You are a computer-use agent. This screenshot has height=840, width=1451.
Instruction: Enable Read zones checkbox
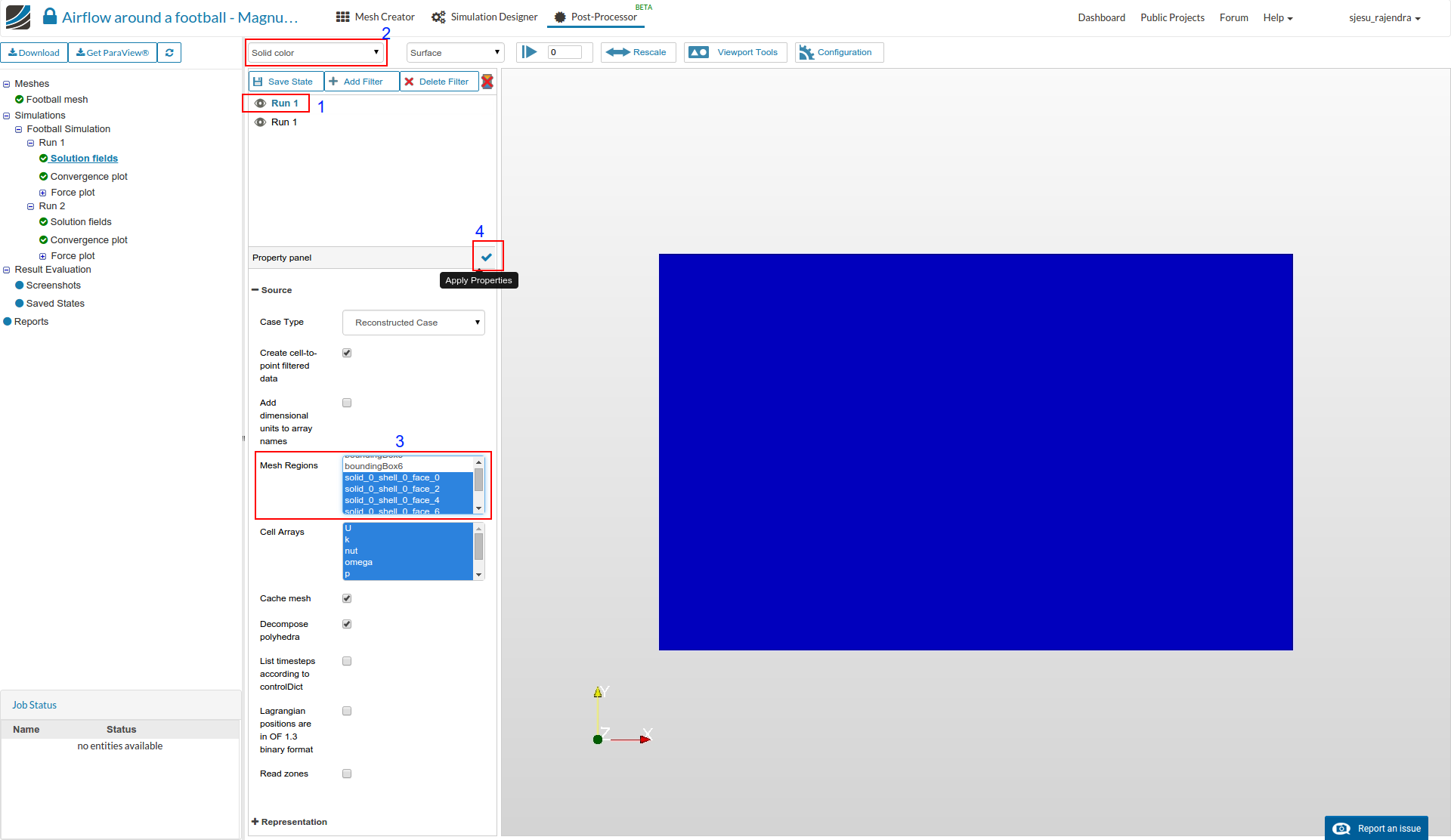[x=347, y=774]
